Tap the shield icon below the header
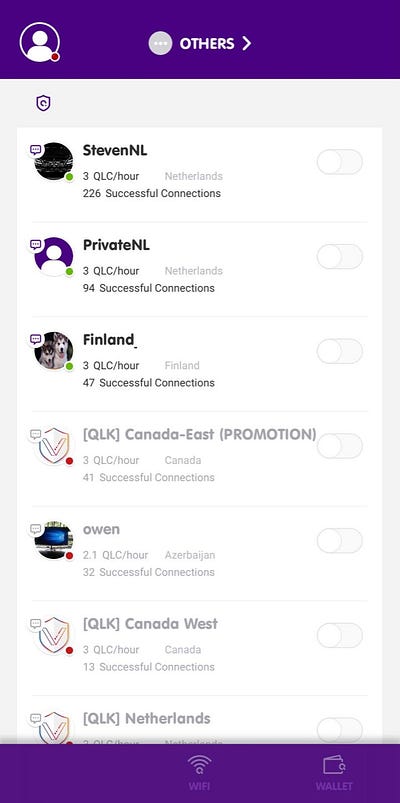 point(44,103)
